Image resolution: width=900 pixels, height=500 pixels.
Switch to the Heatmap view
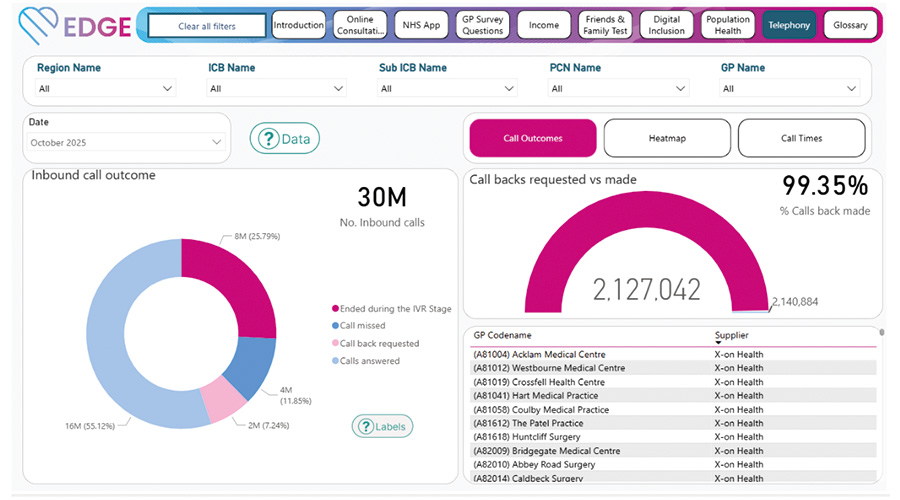[x=667, y=139]
